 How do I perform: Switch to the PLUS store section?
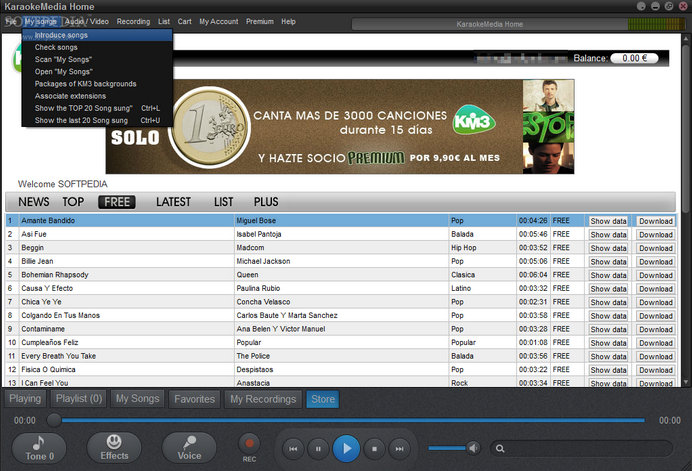point(266,202)
